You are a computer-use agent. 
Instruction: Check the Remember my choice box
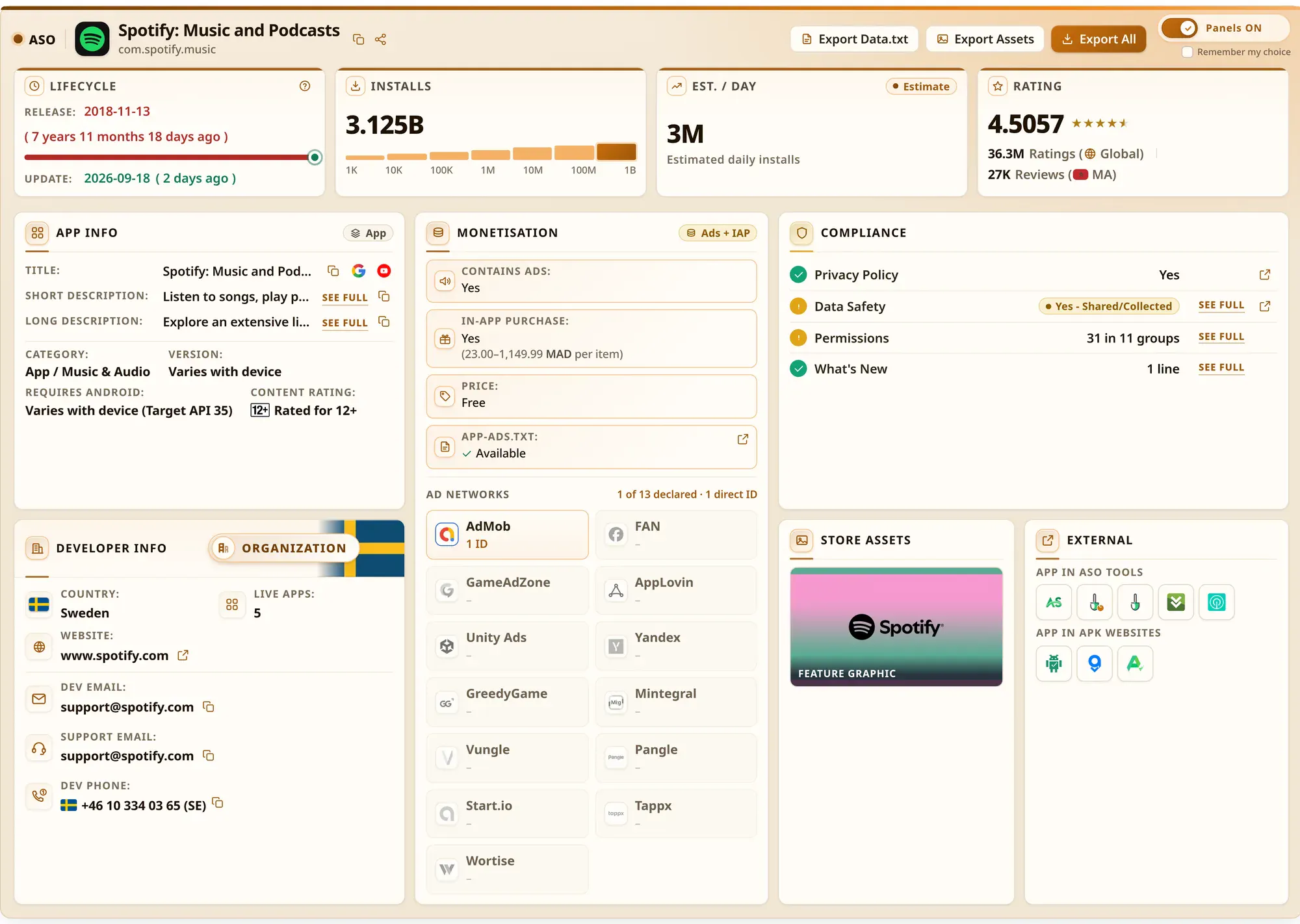click(x=1188, y=52)
